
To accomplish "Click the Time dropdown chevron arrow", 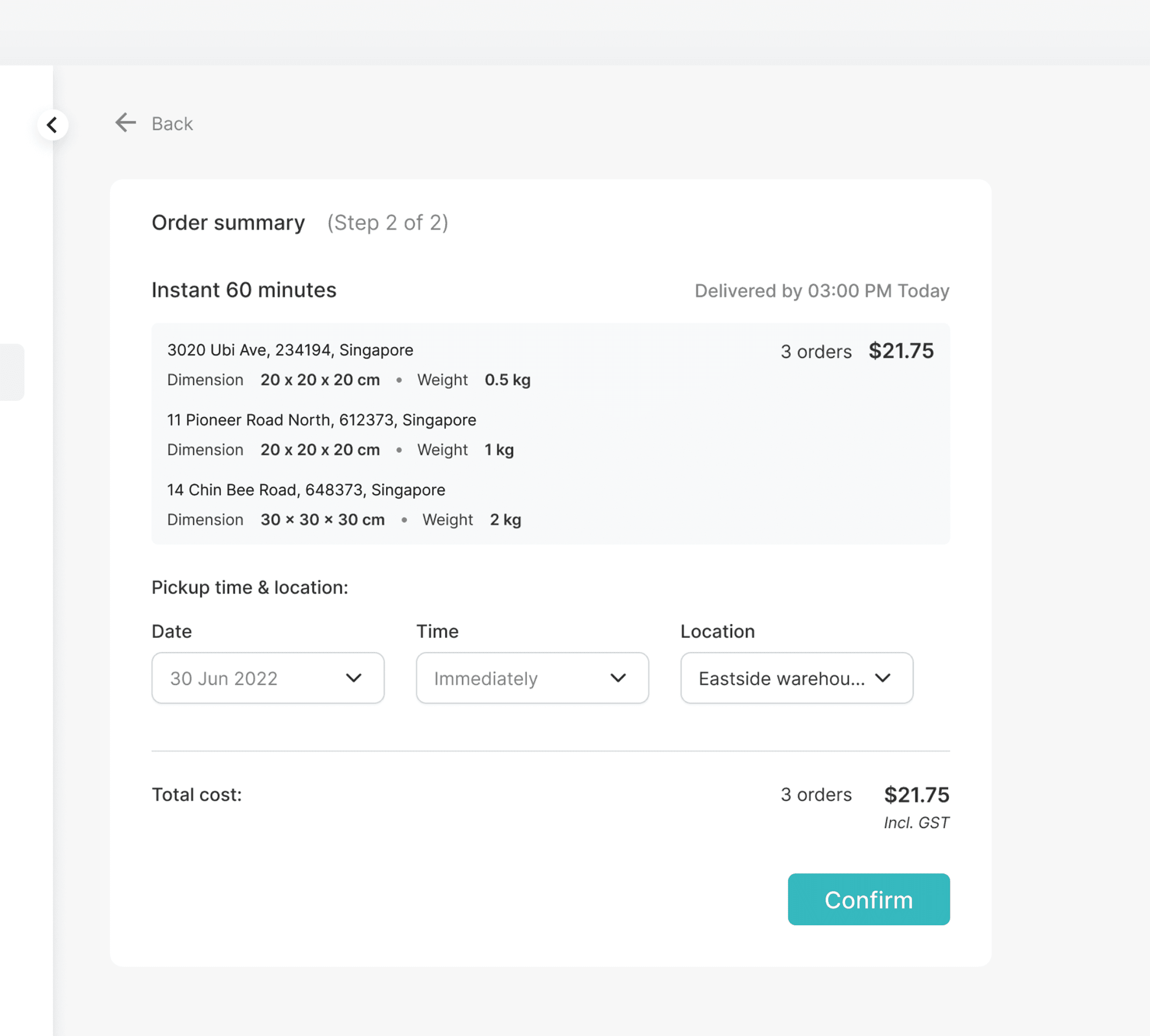I will click(x=618, y=678).
